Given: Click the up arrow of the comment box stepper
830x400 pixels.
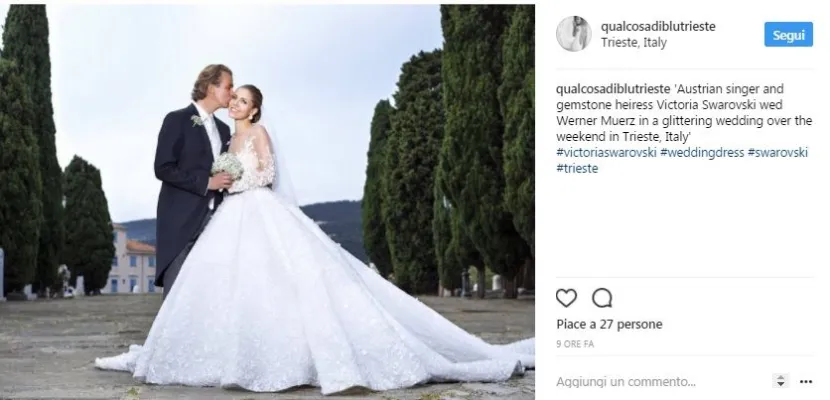Looking at the screenshot, I should coord(779,377).
